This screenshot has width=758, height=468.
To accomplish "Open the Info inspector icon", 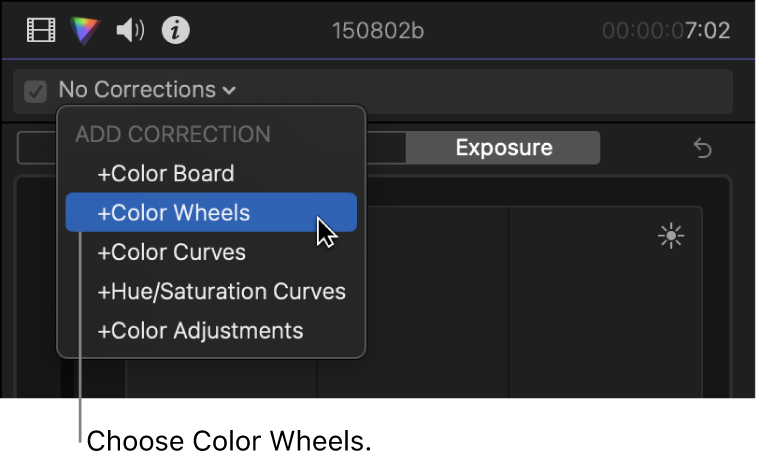I will pyautogui.click(x=176, y=31).
